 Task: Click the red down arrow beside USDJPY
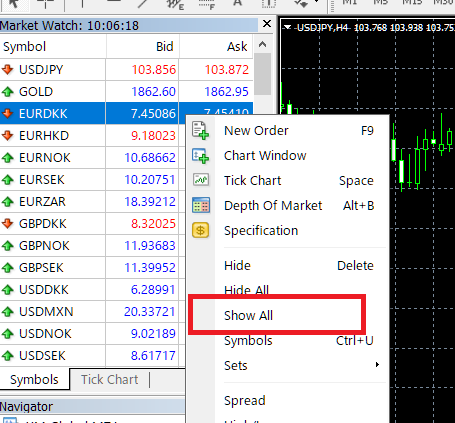click(7, 70)
